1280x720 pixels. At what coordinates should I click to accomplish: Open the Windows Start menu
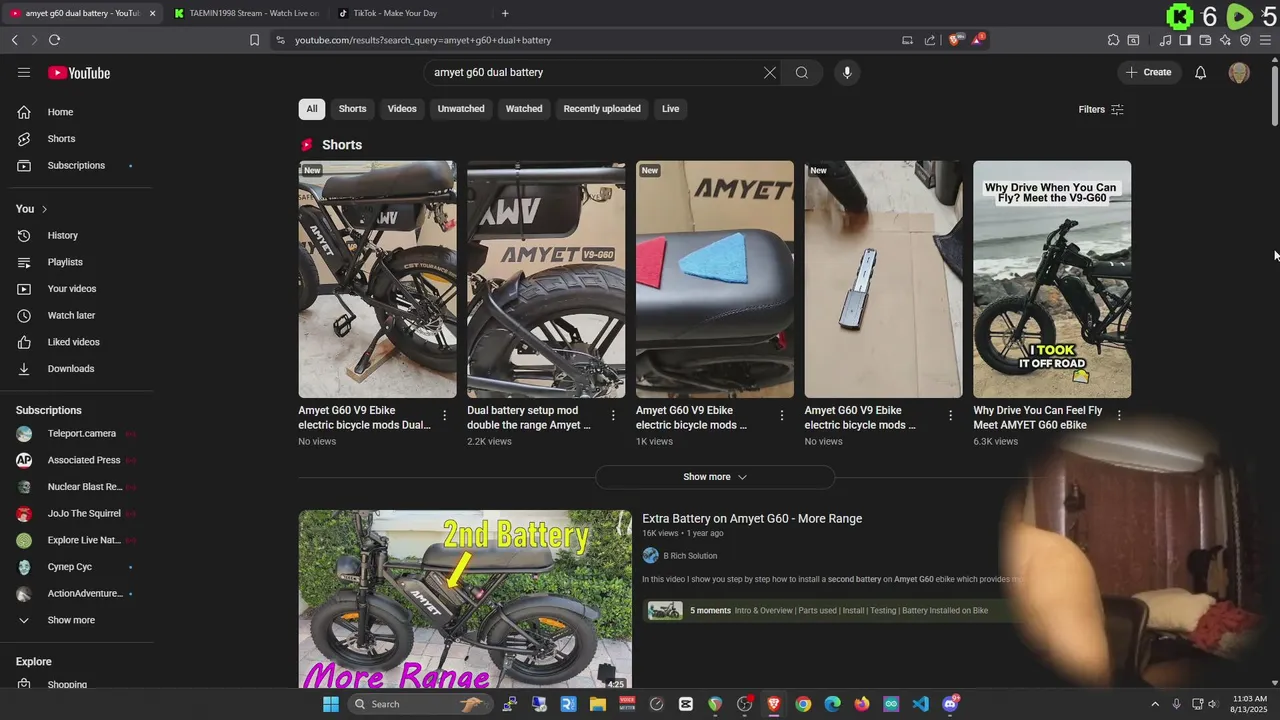point(331,704)
